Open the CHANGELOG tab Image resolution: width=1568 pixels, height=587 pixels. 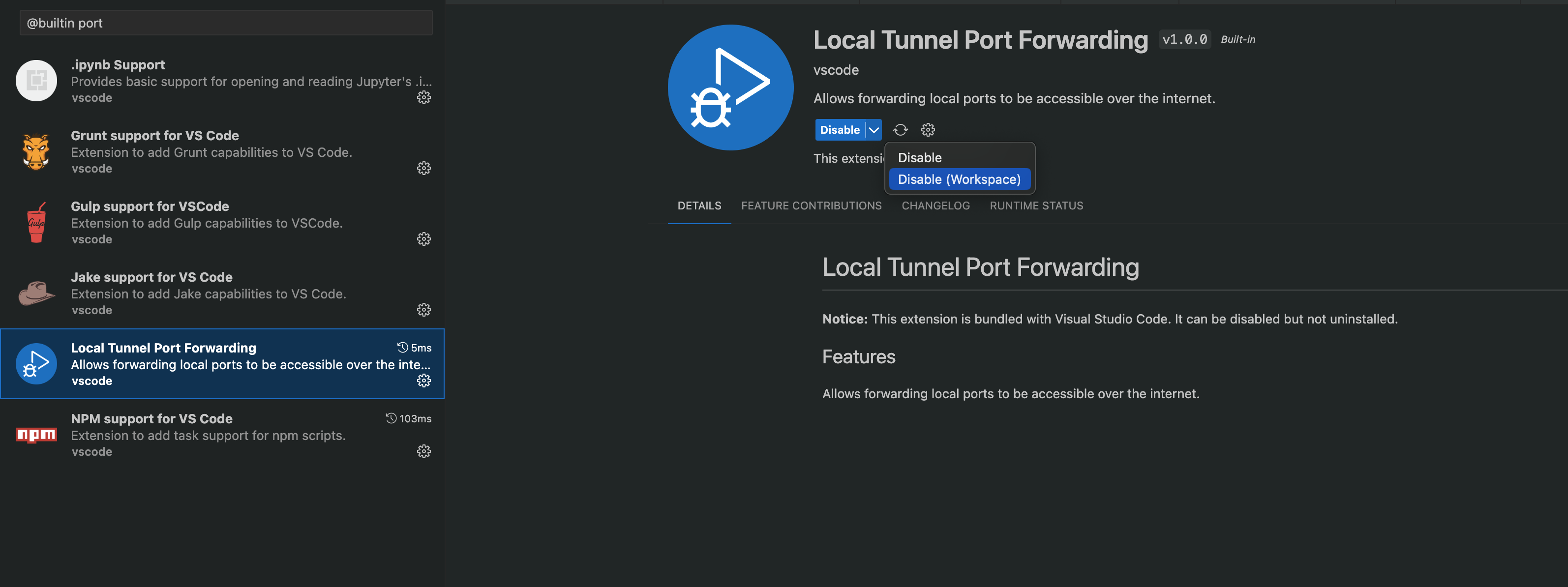pos(935,205)
